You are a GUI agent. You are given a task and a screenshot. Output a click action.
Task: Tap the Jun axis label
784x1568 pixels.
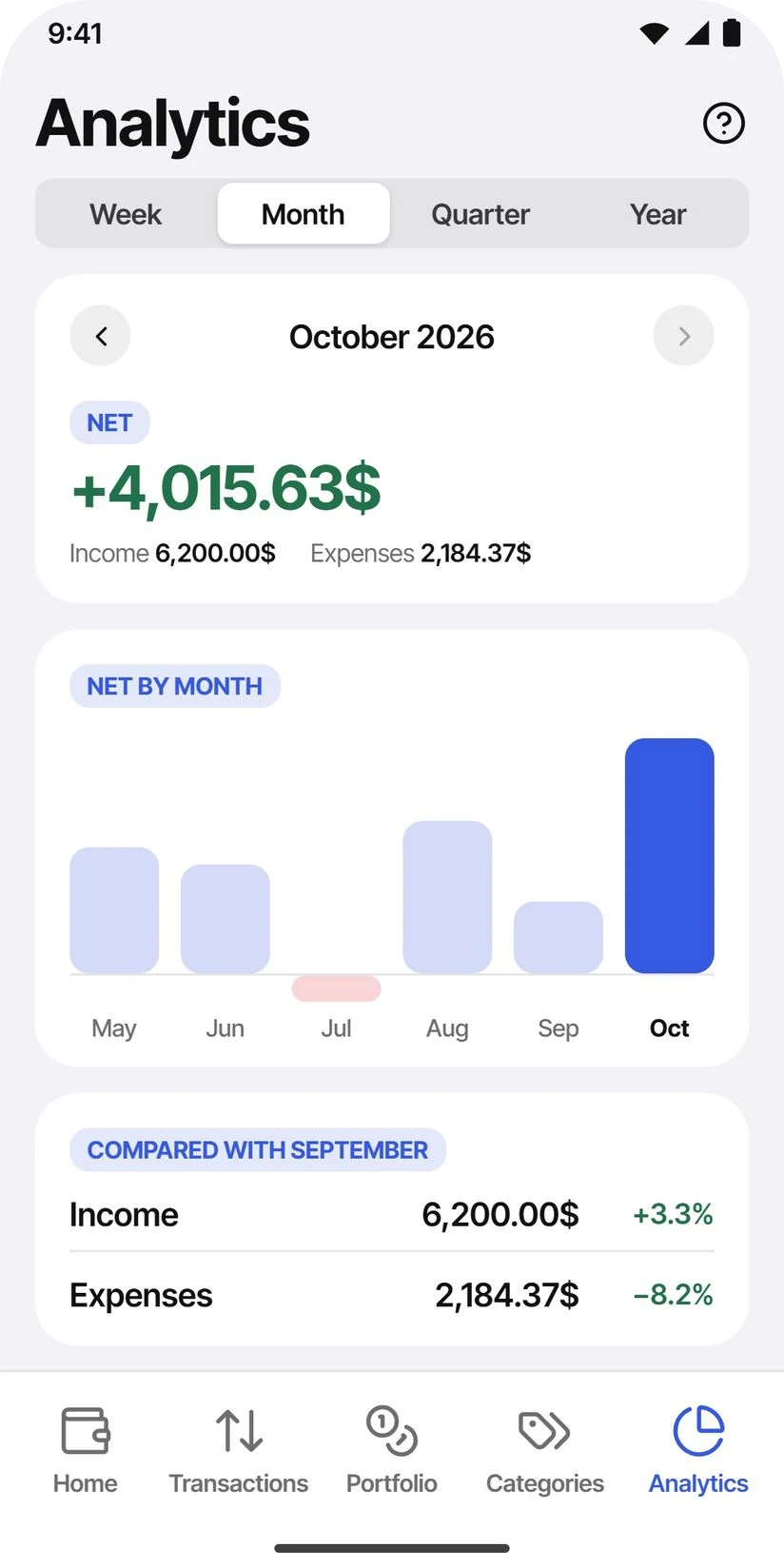(x=225, y=1029)
